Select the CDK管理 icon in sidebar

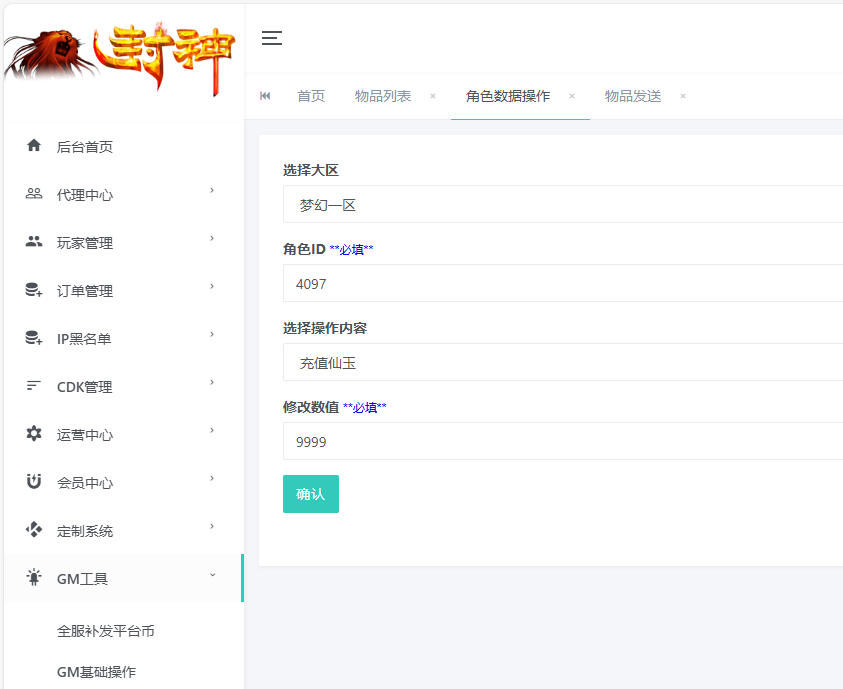tap(30, 386)
